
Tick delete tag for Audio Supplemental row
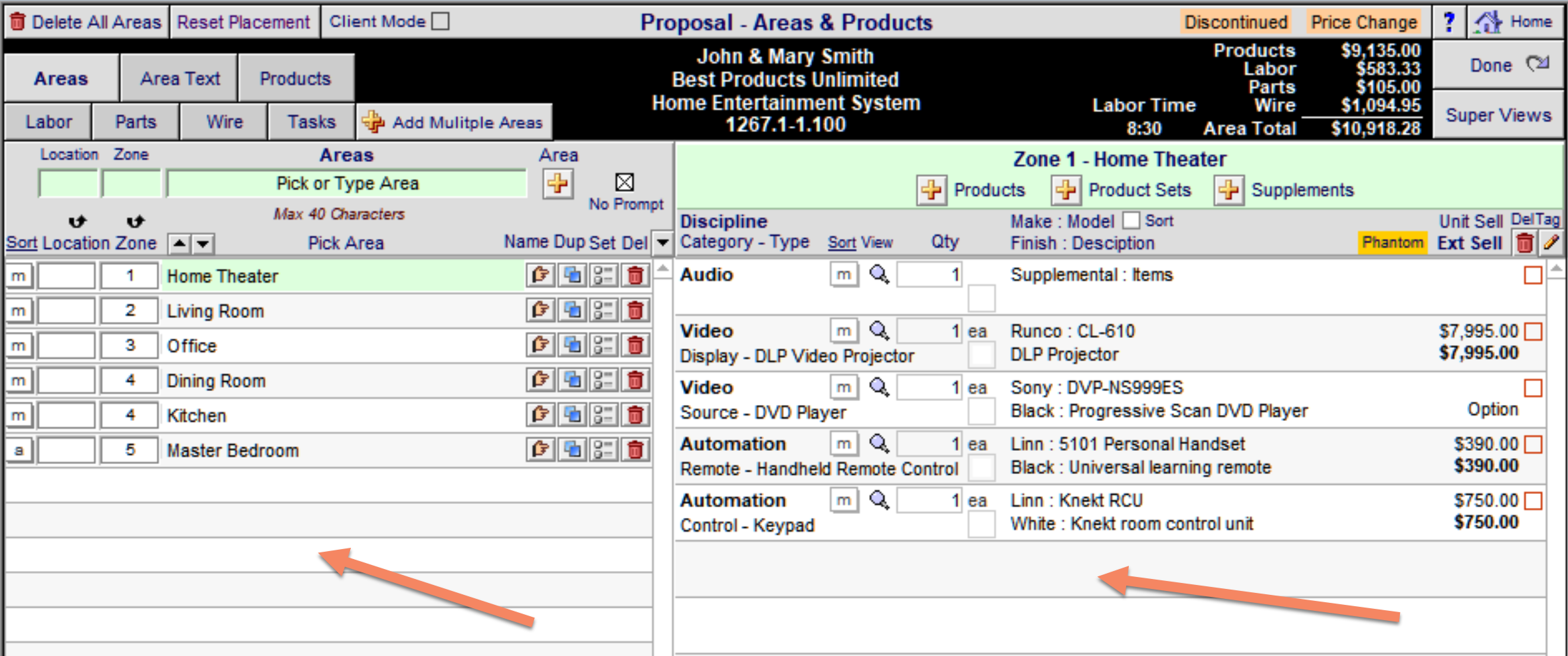click(1533, 275)
